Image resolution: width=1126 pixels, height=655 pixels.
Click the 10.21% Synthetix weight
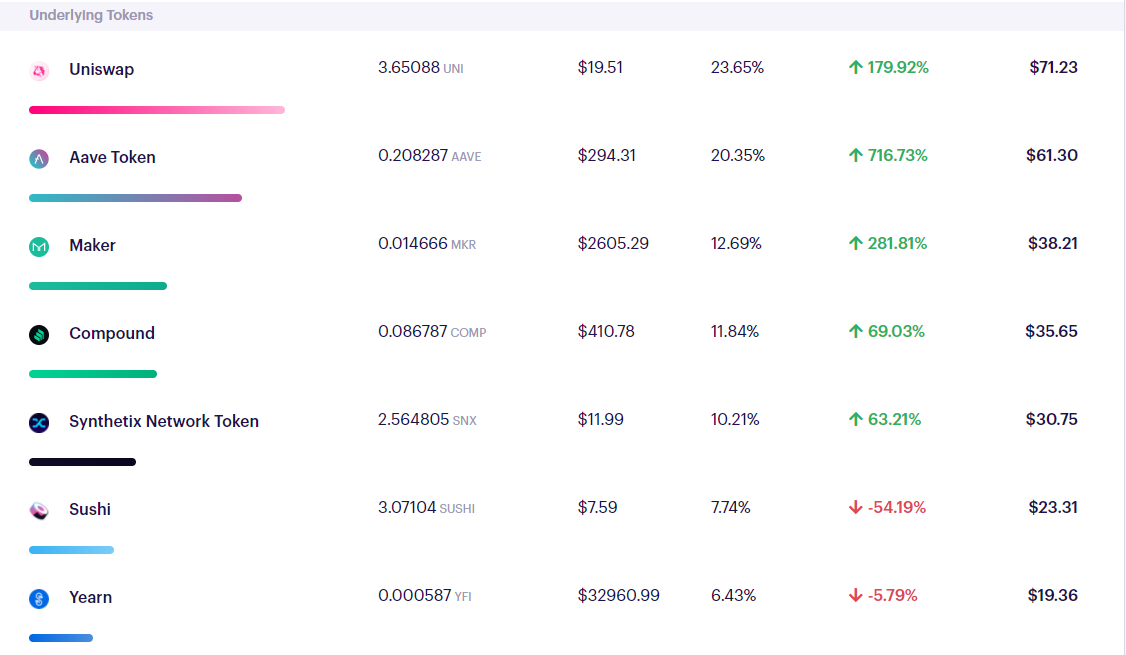pos(735,419)
